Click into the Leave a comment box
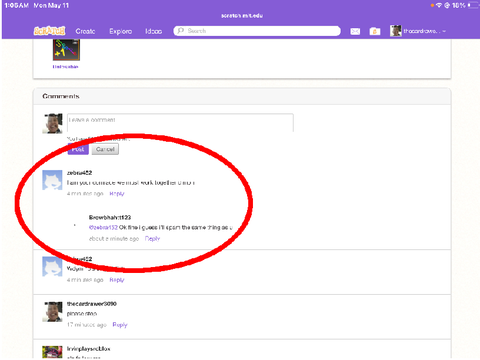This screenshot has height=360, width=480. point(180,123)
